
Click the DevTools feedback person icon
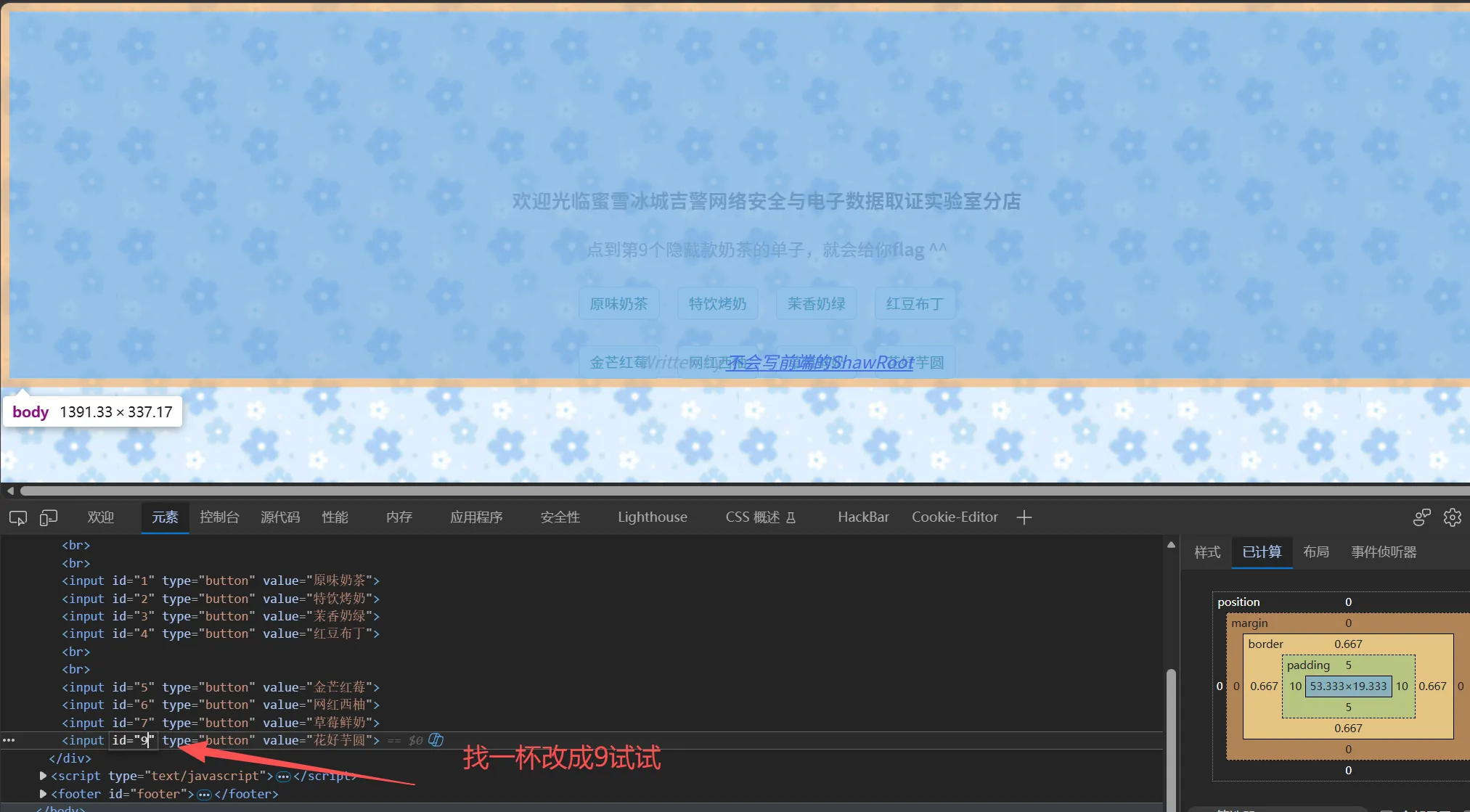coord(1421,517)
